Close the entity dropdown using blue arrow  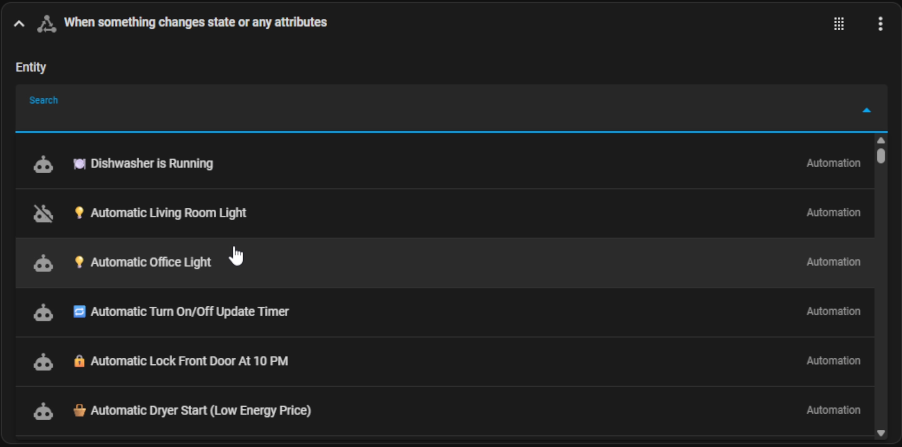[x=866, y=110]
